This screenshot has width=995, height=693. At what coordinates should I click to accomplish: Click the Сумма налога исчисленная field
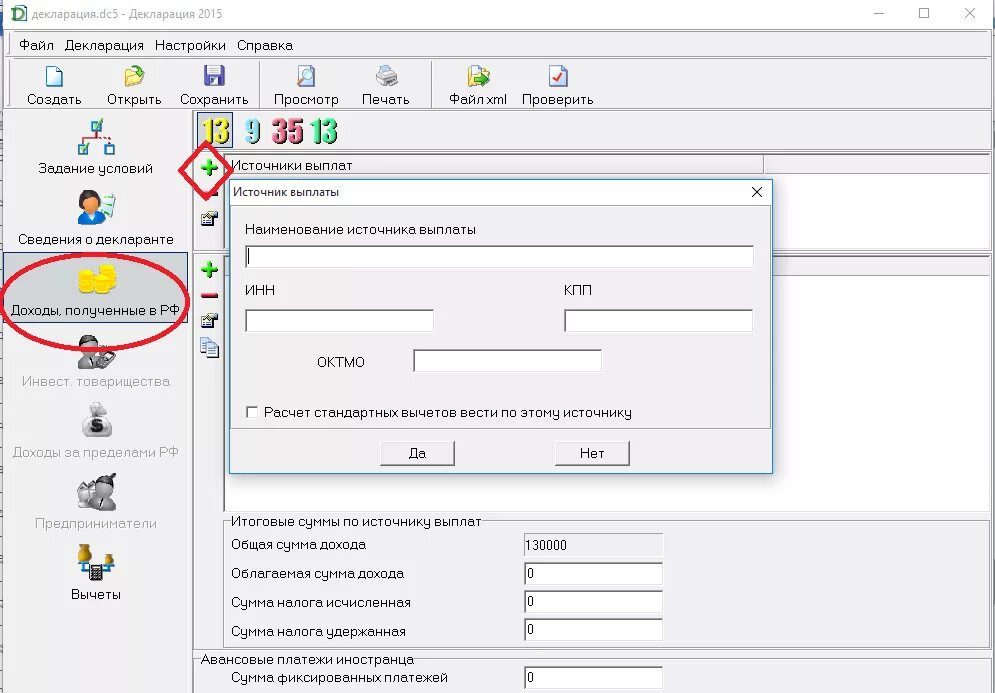[x=593, y=602]
